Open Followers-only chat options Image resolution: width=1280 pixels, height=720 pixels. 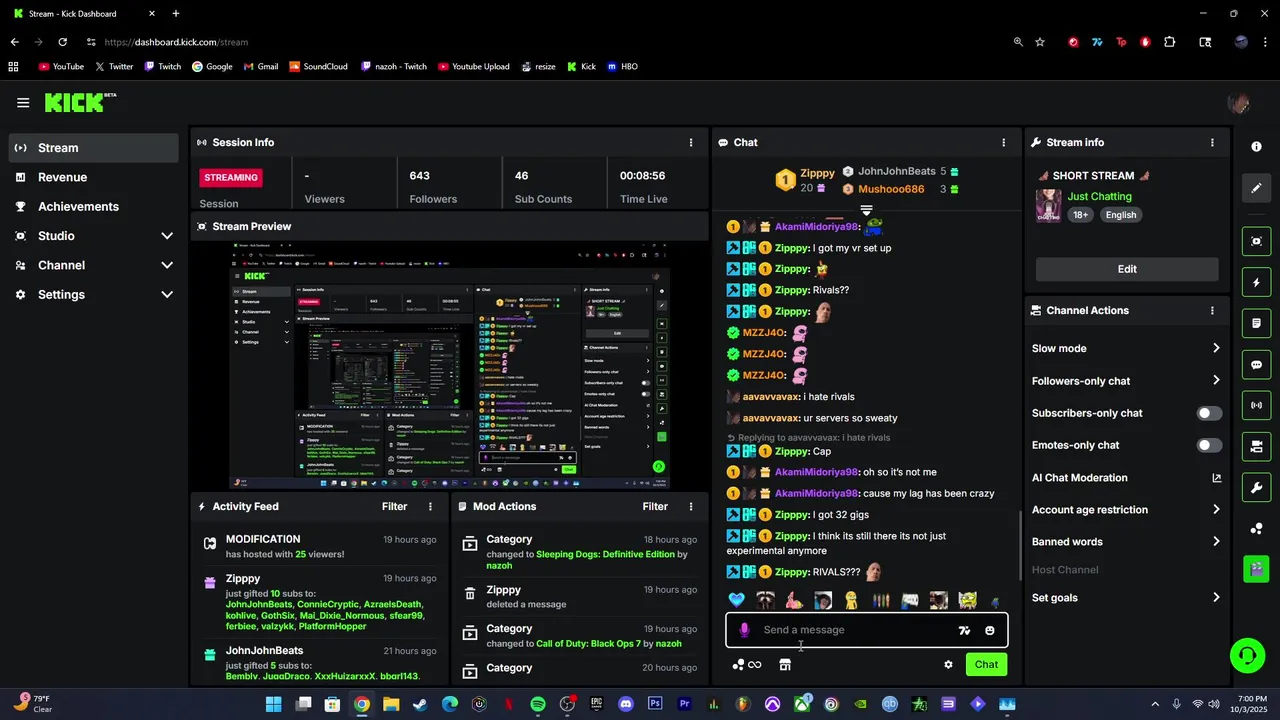[1127, 381]
